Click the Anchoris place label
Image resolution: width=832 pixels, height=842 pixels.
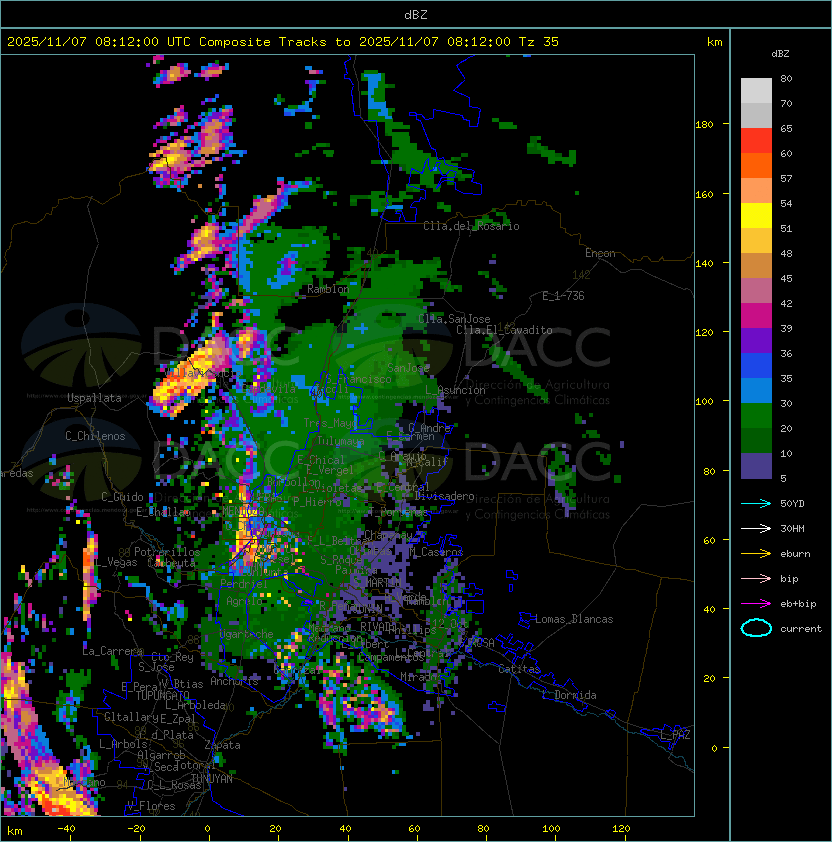[x=234, y=681]
